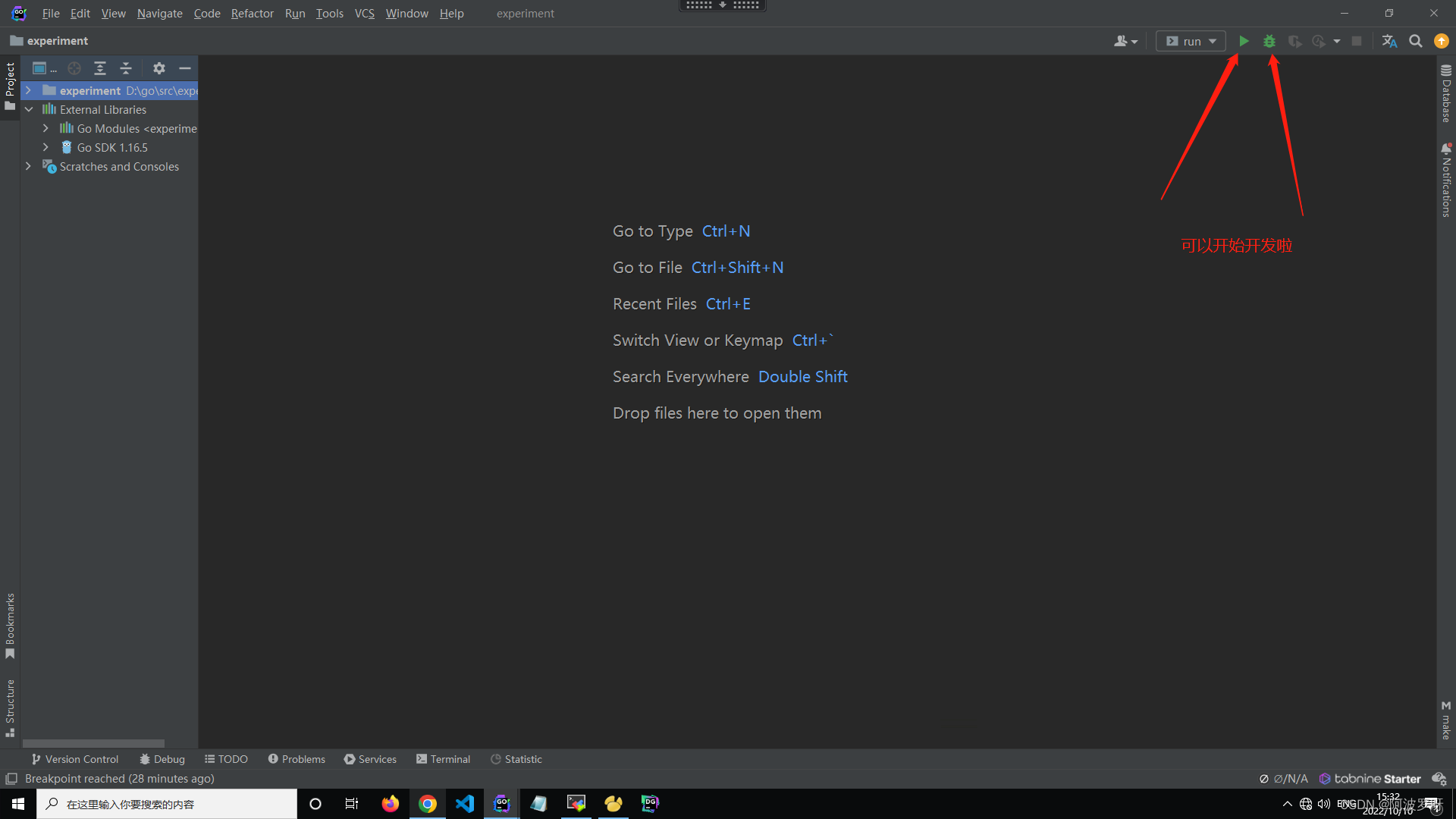Open the Refactor menu
The image size is (1456, 819).
pyautogui.click(x=253, y=14)
